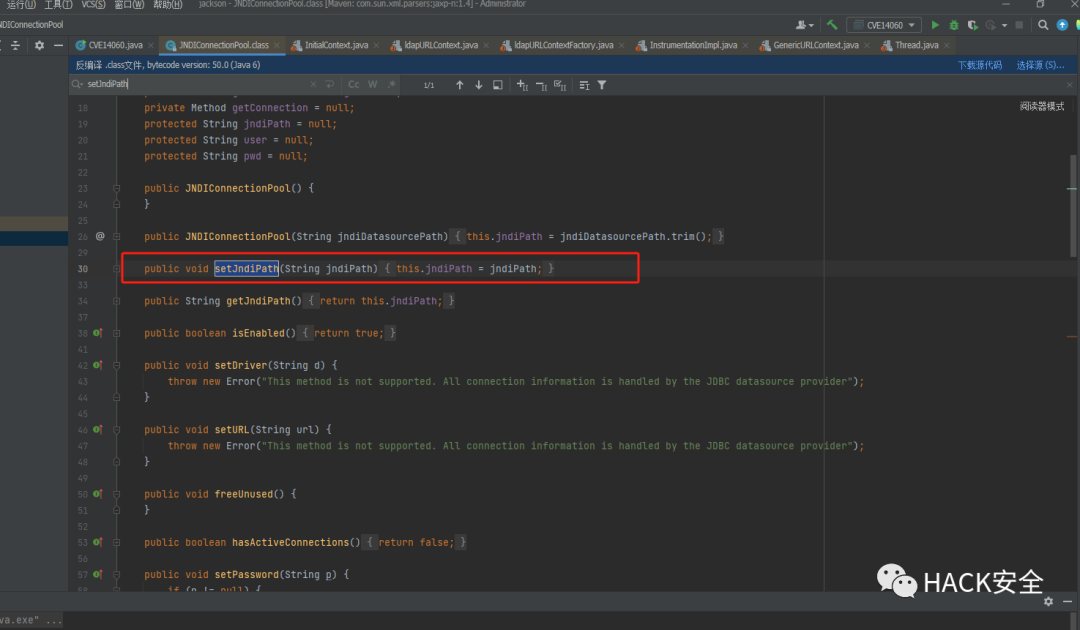Close the find bar
This screenshot has width=1080, height=630.
click(x=1069, y=85)
